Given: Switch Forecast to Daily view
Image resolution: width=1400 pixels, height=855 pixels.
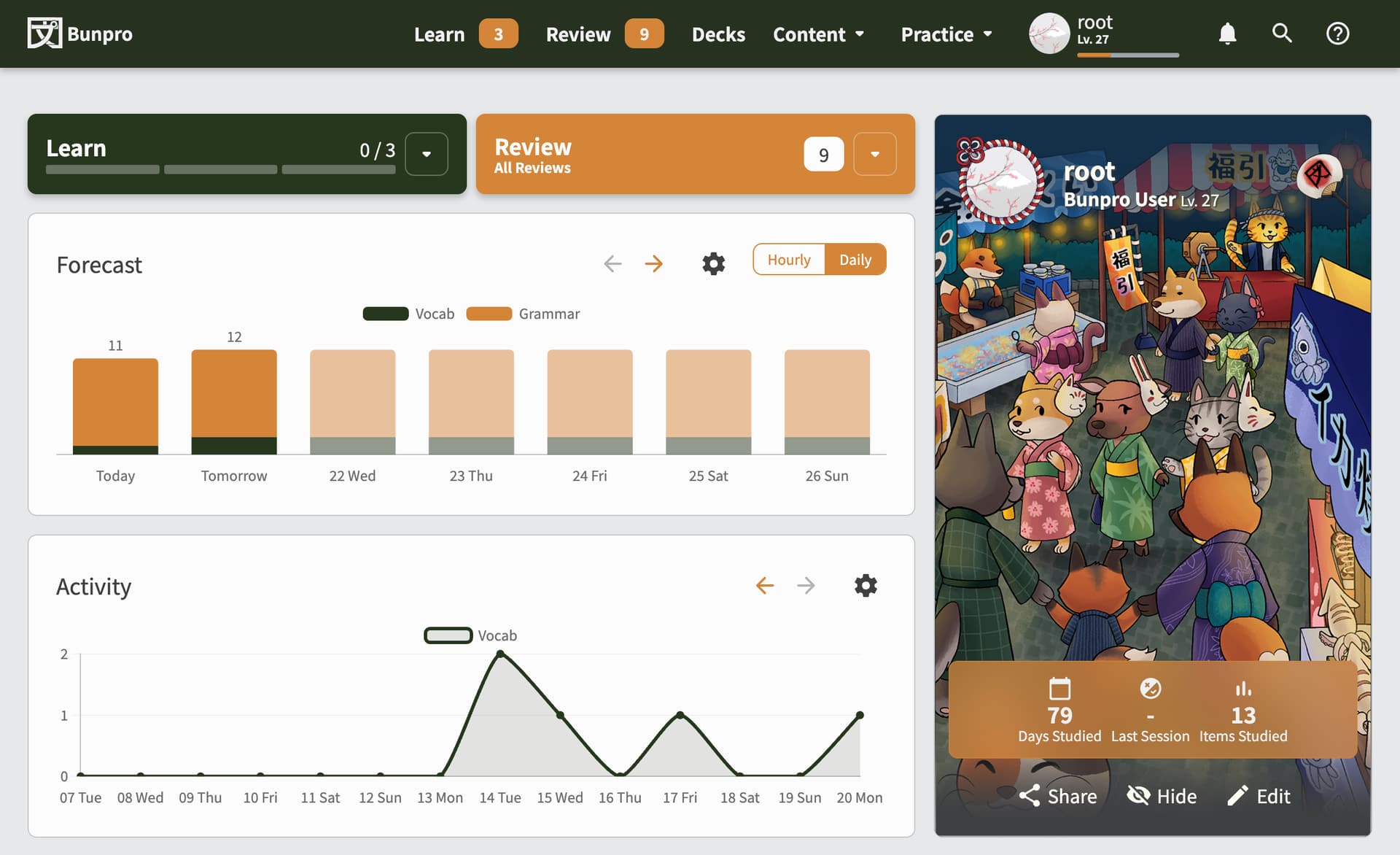Looking at the screenshot, I should click(855, 260).
